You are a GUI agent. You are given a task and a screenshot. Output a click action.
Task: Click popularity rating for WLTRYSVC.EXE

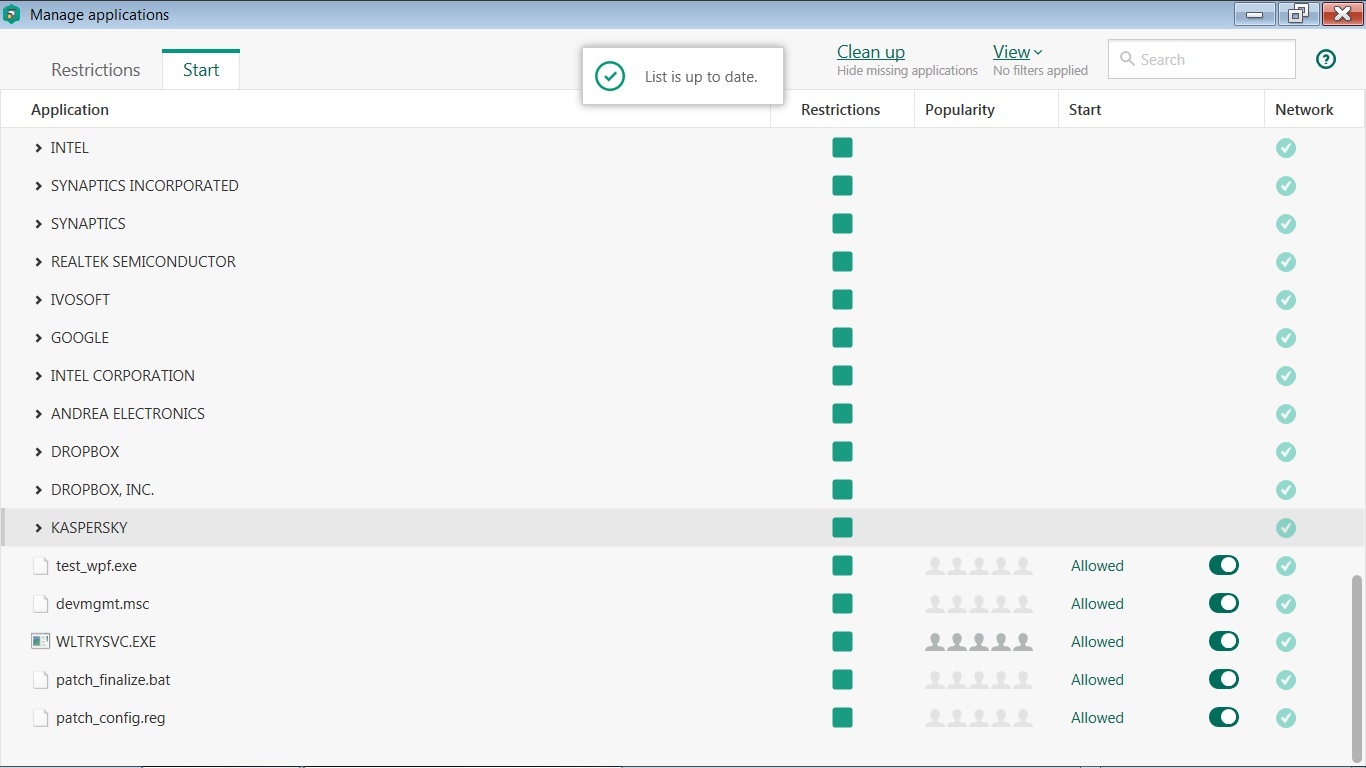point(979,642)
